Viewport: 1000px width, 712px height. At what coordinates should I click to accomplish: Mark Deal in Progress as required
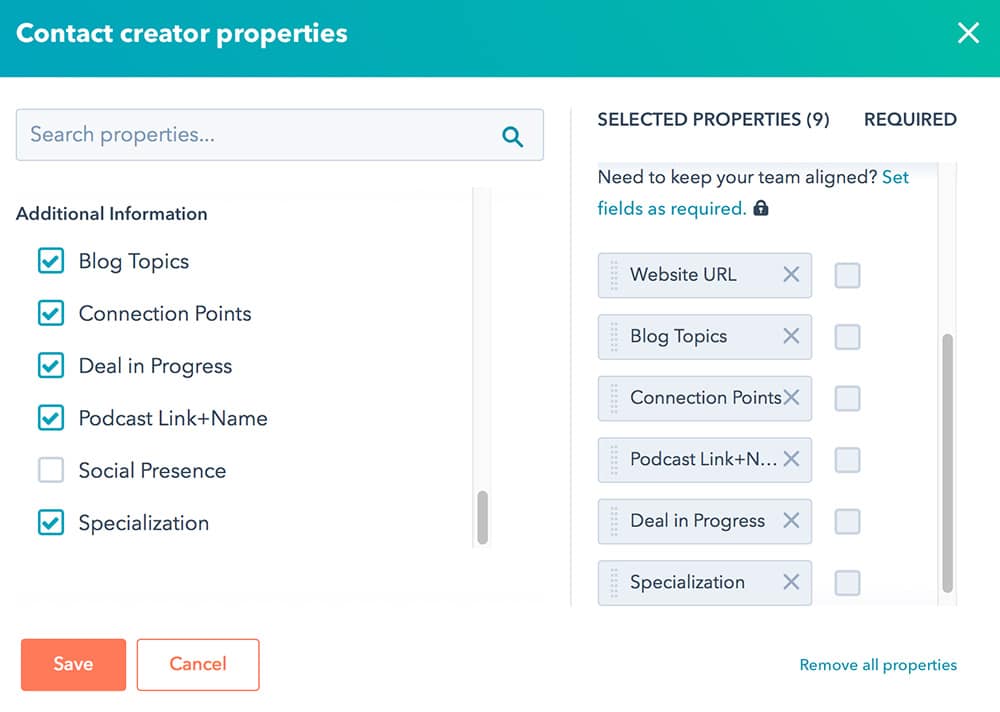[x=847, y=521]
